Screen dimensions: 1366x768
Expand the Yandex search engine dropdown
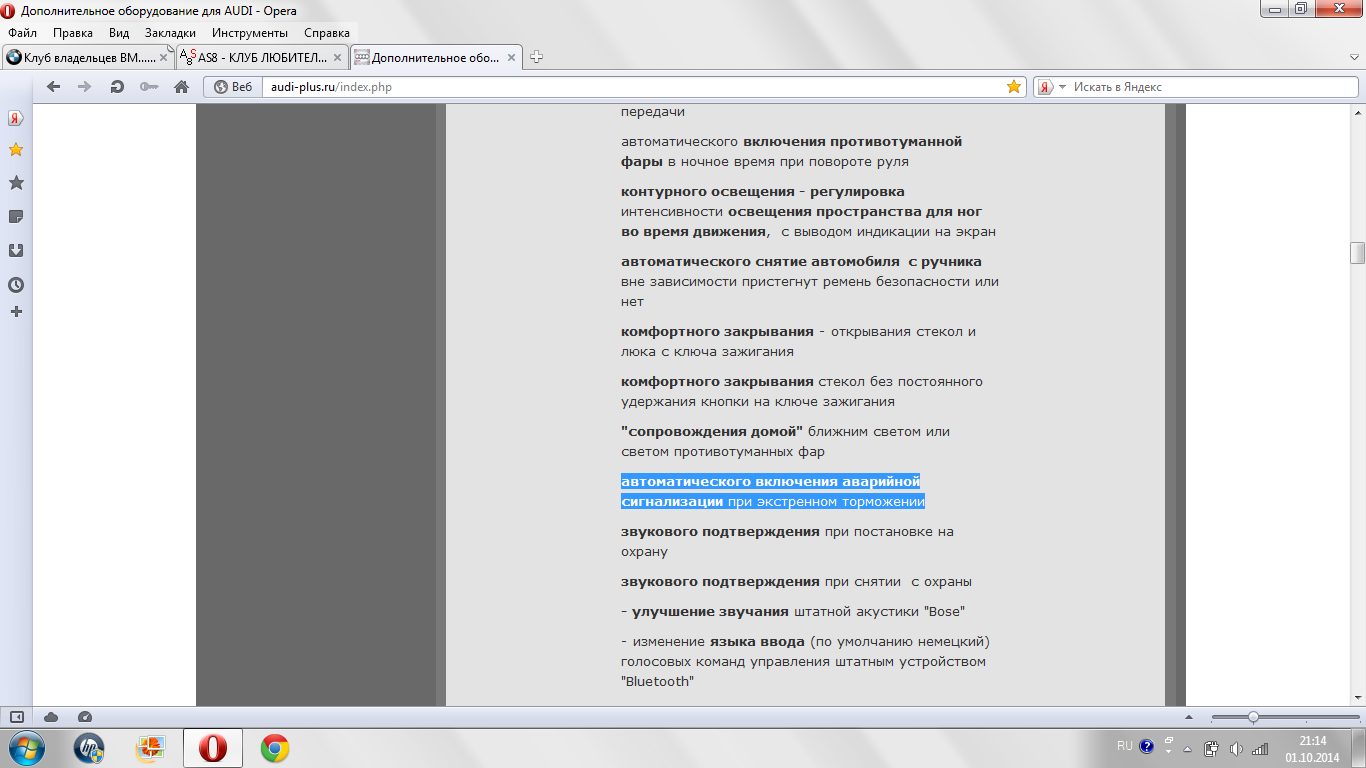[x=1062, y=87]
